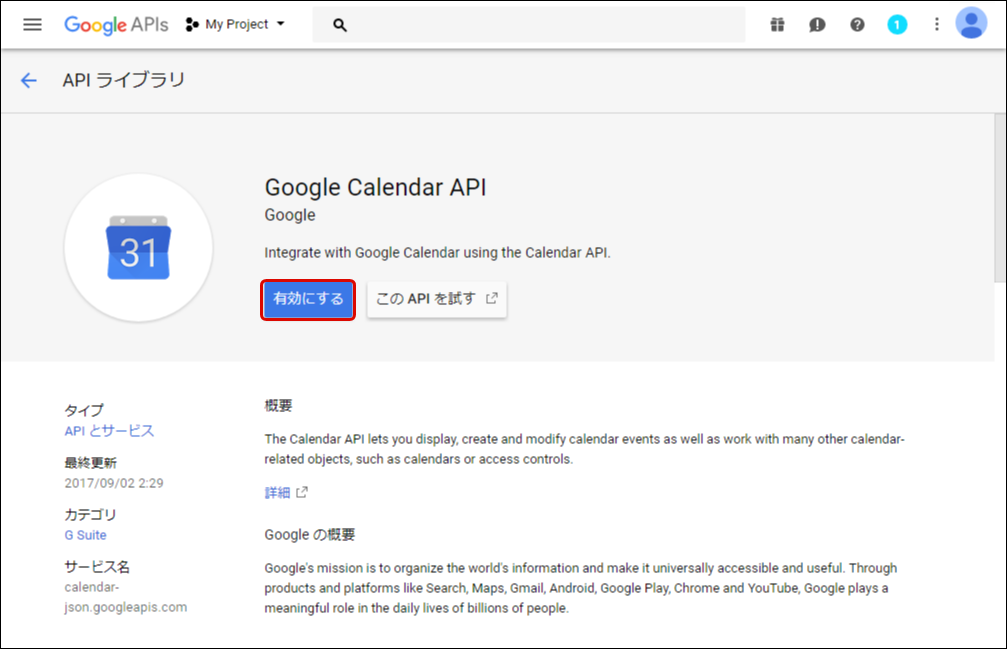The height and width of the screenshot is (649, 1007).
Task: Select the 2017/09/02 2:29 last updated date
Action: pos(114,483)
